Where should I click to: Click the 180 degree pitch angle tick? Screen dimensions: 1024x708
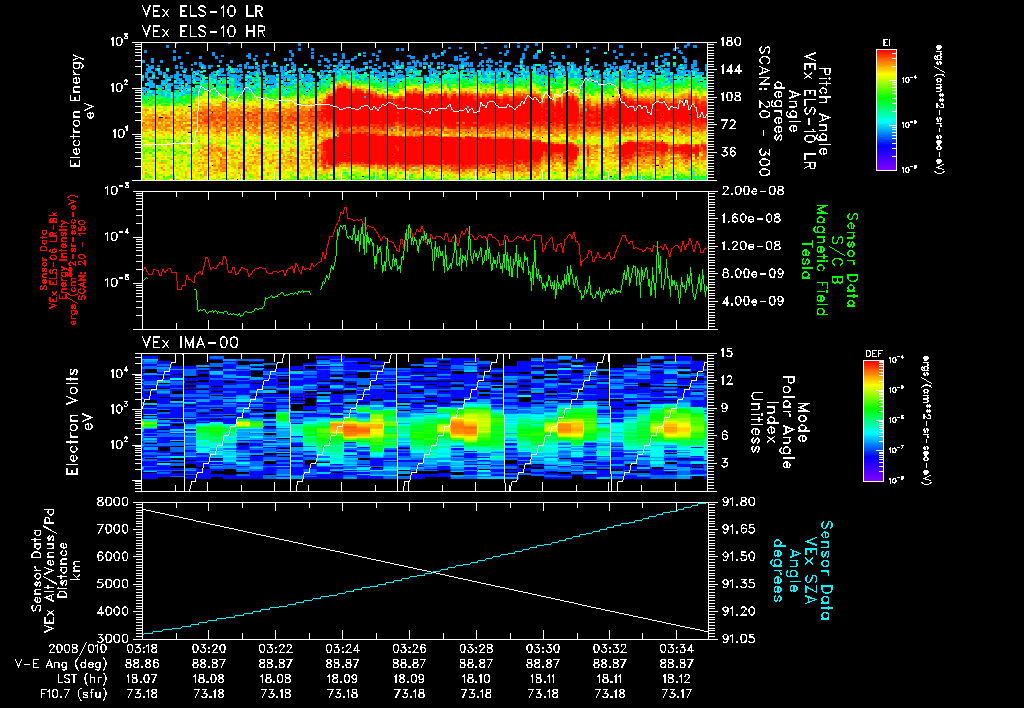tap(731, 42)
